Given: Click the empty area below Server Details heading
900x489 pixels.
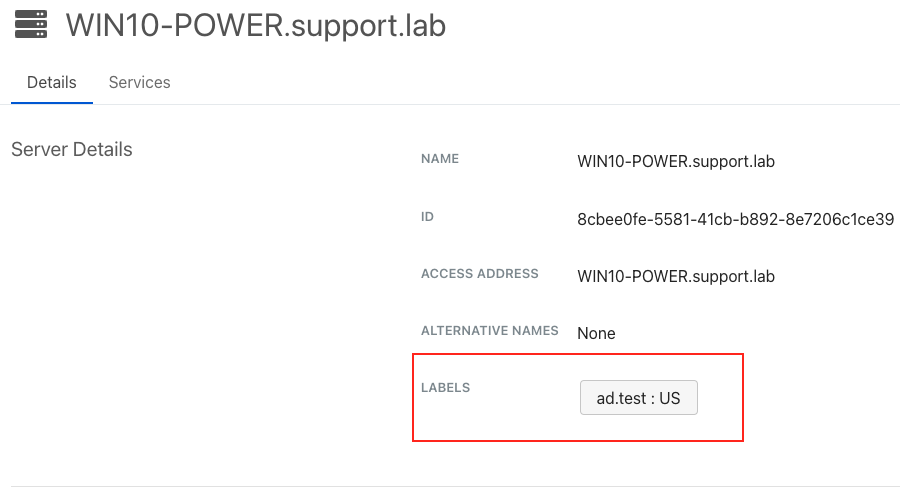Looking at the screenshot, I should (150, 300).
